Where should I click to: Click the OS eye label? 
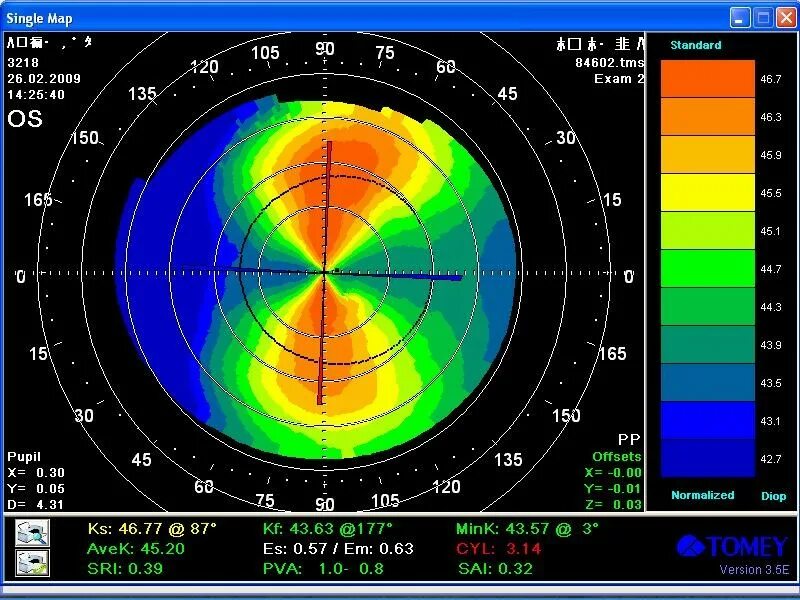pos(24,119)
